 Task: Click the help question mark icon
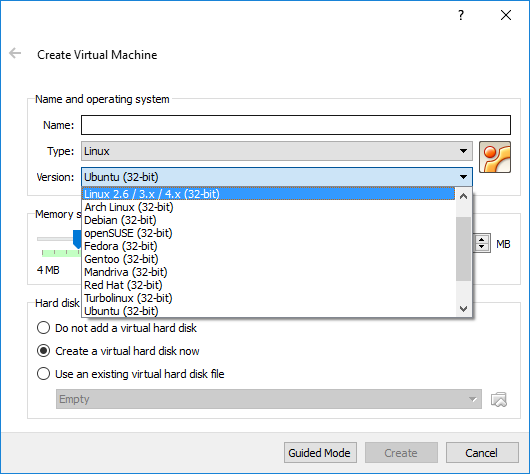[x=461, y=15]
